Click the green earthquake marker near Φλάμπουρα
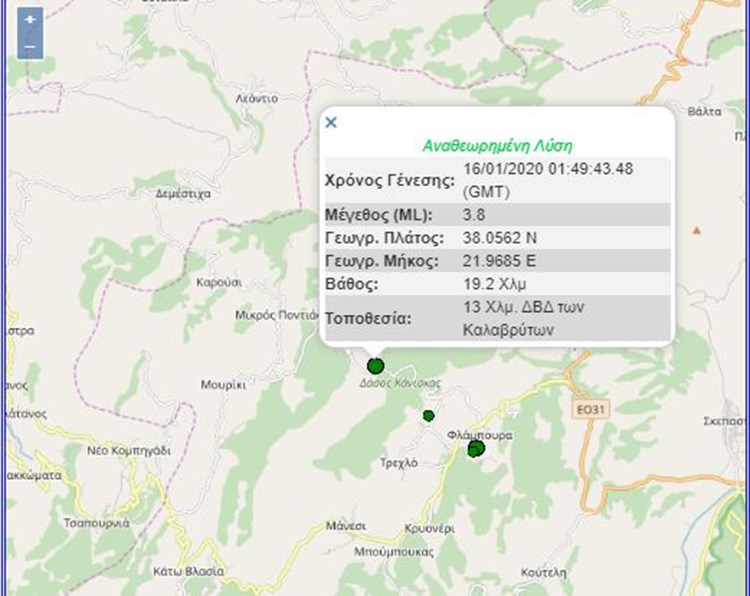750x596 pixels. pyautogui.click(x=476, y=450)
